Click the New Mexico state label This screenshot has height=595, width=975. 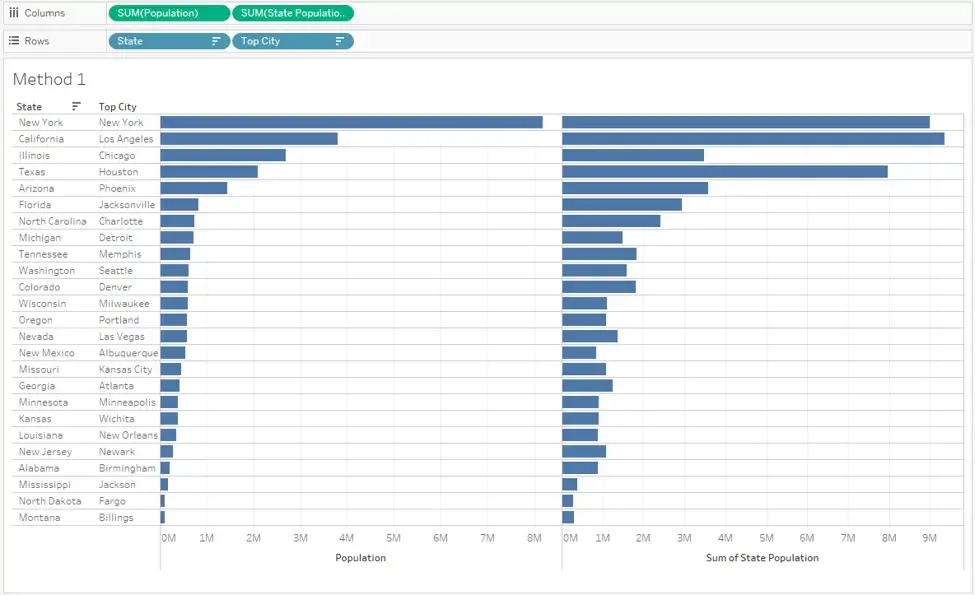pyautogui.click(x=47, y=353)
